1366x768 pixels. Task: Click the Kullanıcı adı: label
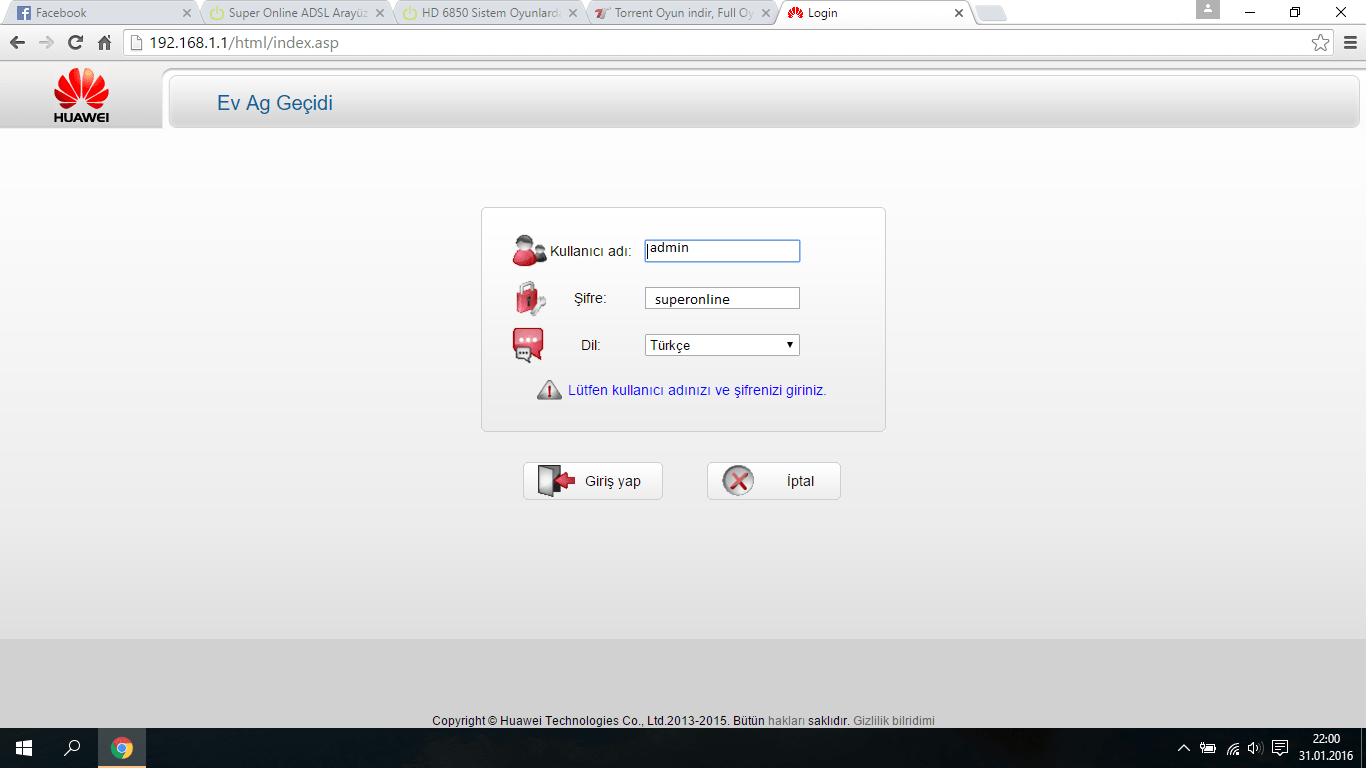click(x=591, y=251)
